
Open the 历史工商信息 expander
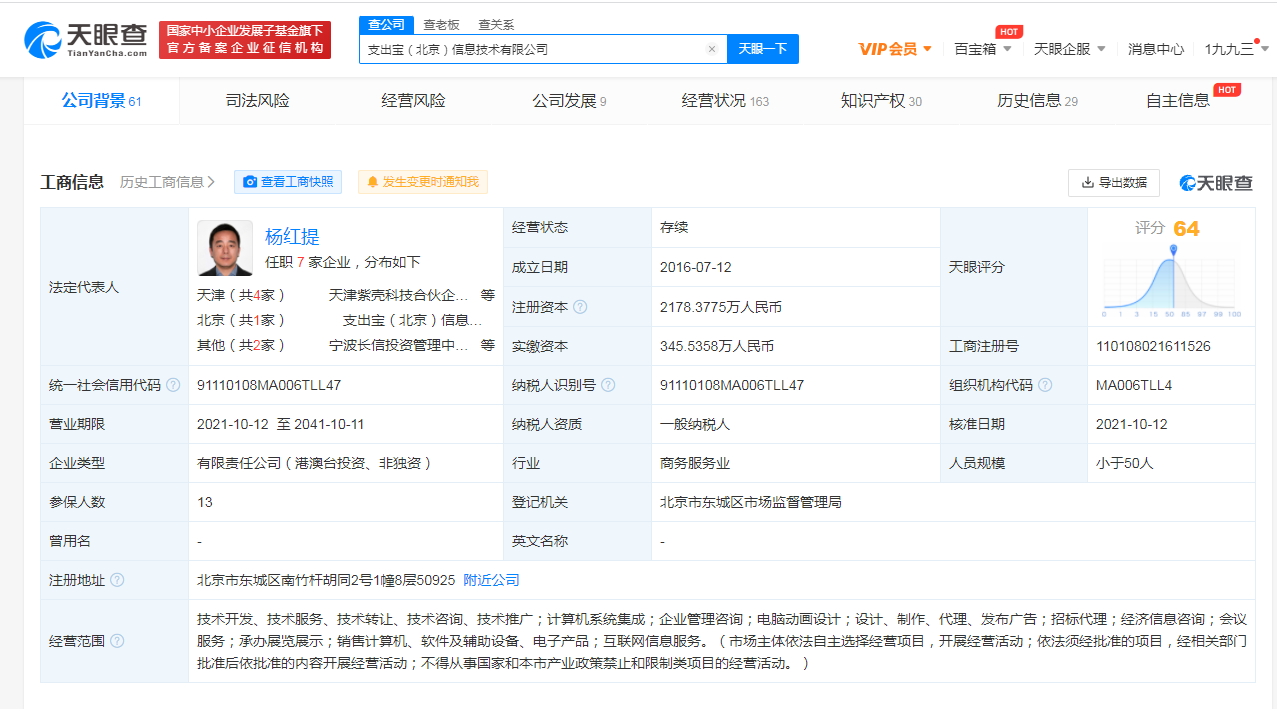pos(167,182)
